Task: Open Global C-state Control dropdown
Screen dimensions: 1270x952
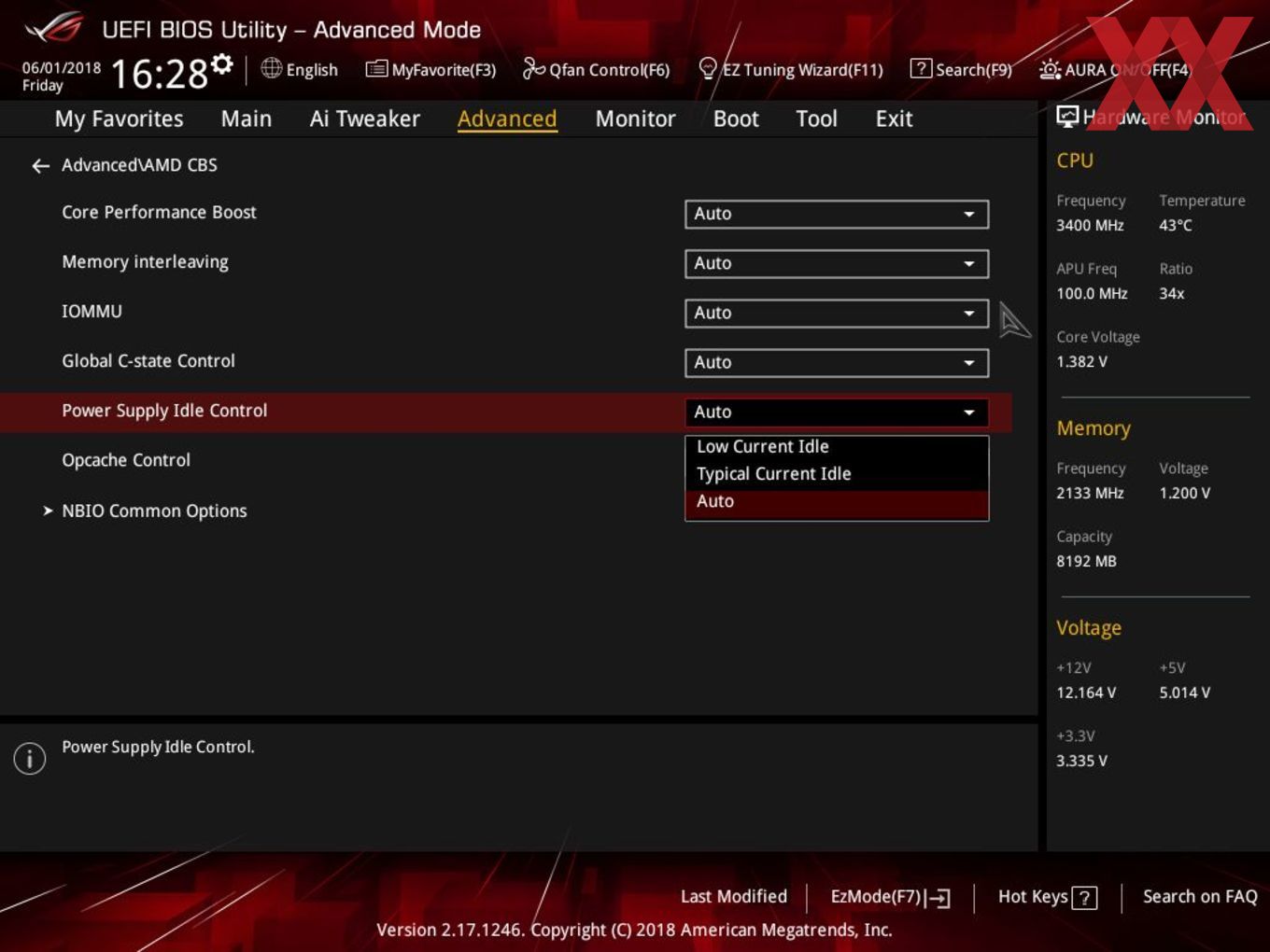Action: [x=836, y=362]
